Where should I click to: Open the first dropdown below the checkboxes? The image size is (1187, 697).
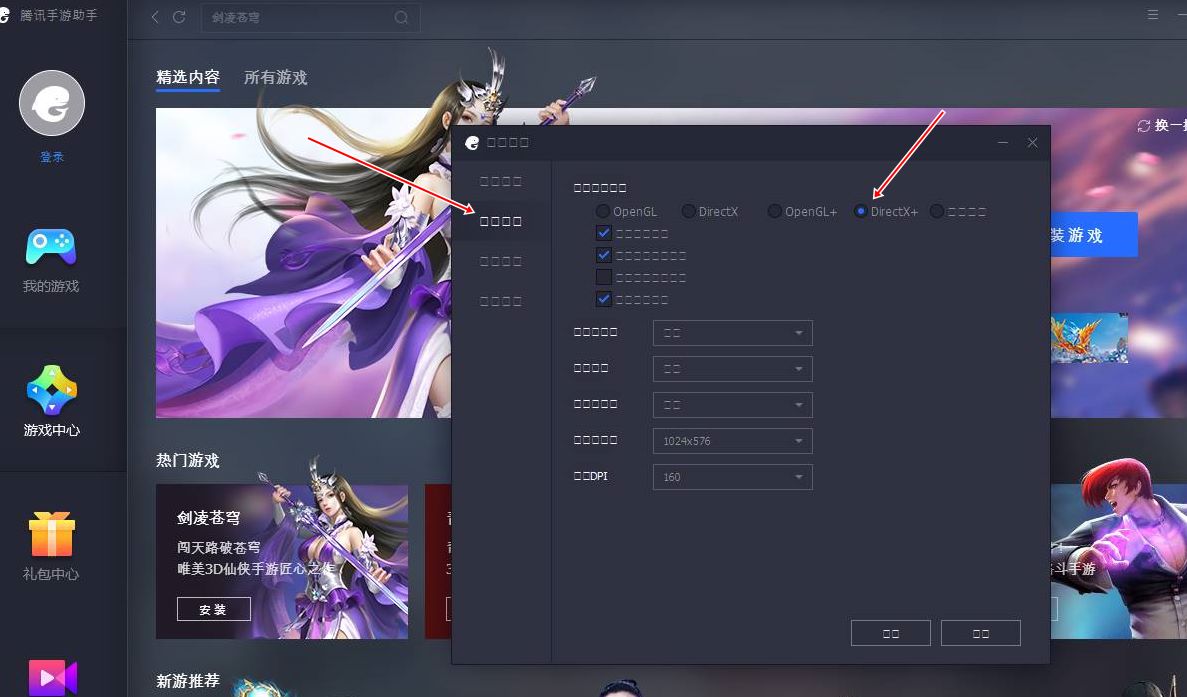pos(733,333)
